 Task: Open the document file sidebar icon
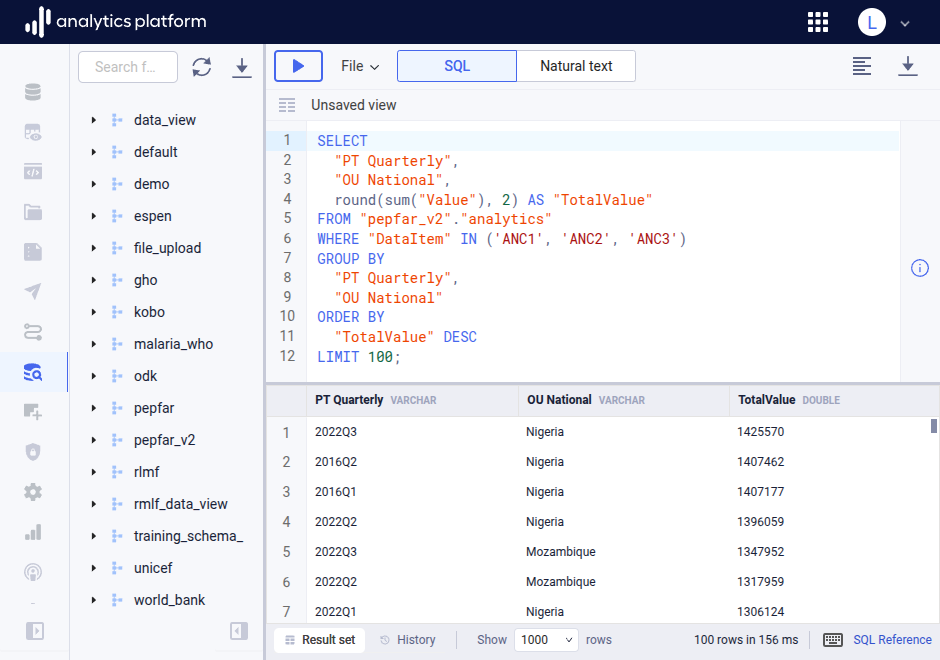point(33,252)
